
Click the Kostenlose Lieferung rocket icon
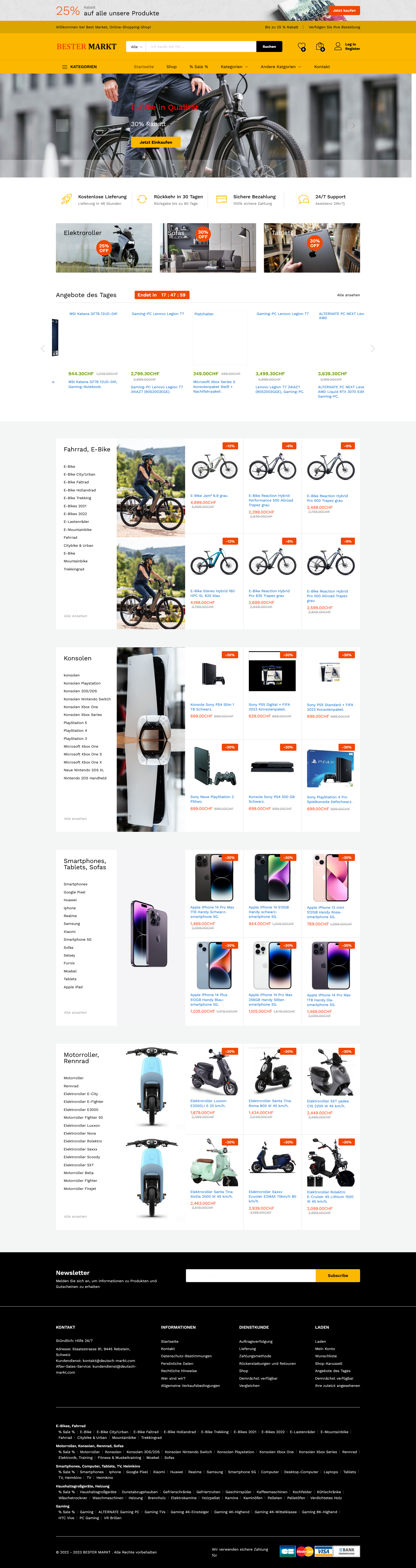pos(66,199)
